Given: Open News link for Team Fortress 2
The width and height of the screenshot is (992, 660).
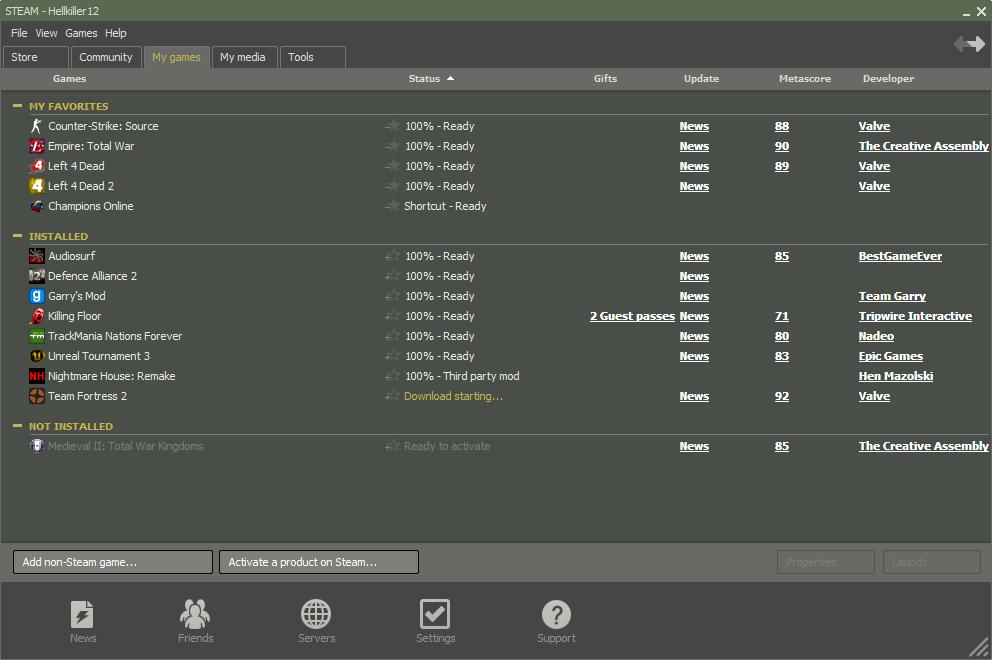Looking at the screenshot, I should point(694,396).
